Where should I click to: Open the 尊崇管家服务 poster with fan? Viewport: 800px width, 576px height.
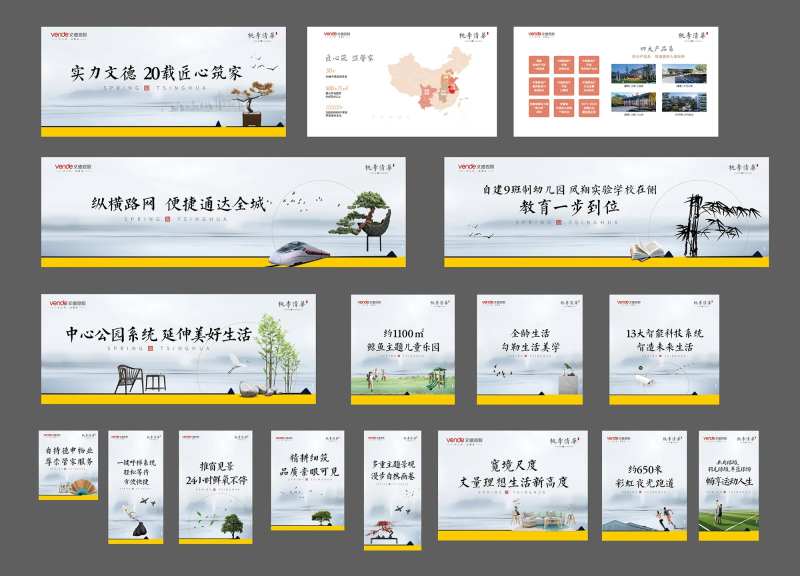(x=68, y=465)
